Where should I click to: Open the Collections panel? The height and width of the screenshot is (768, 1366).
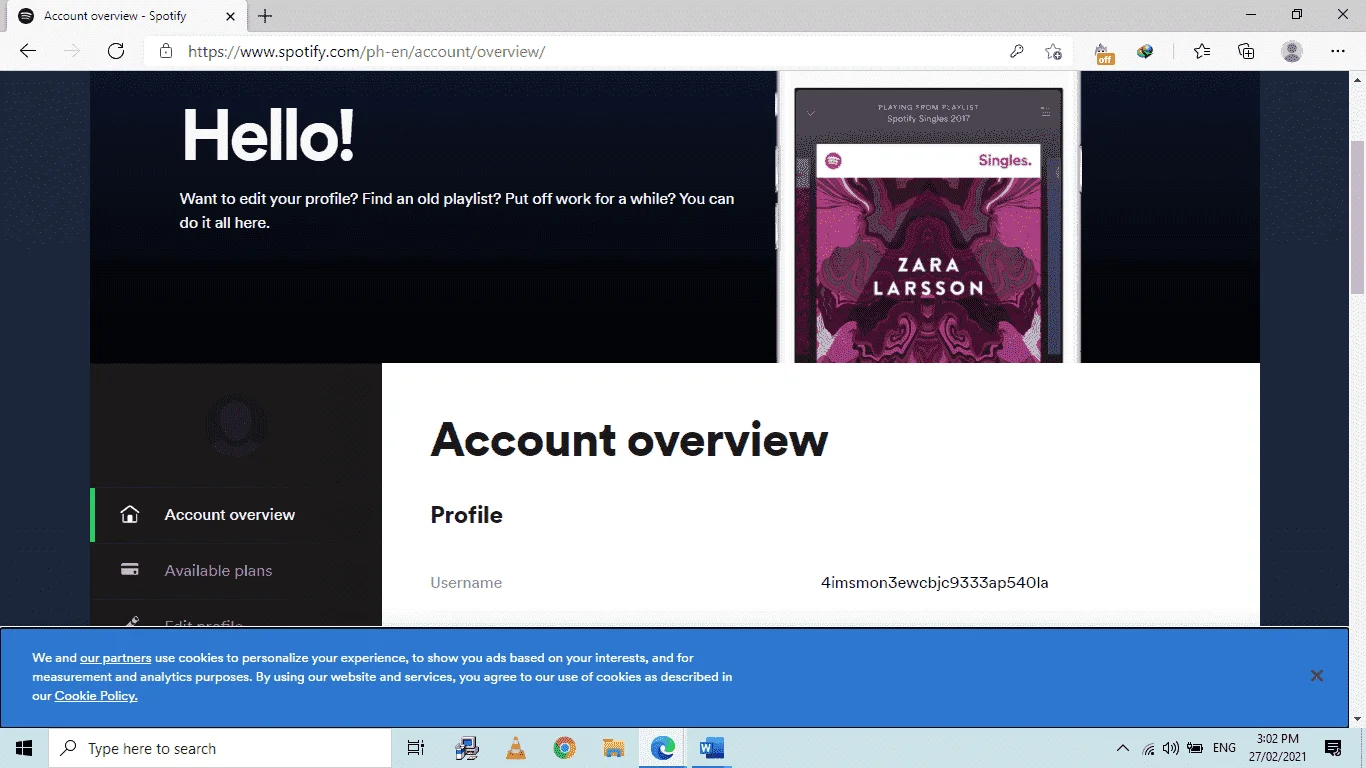pos(1246,51)
